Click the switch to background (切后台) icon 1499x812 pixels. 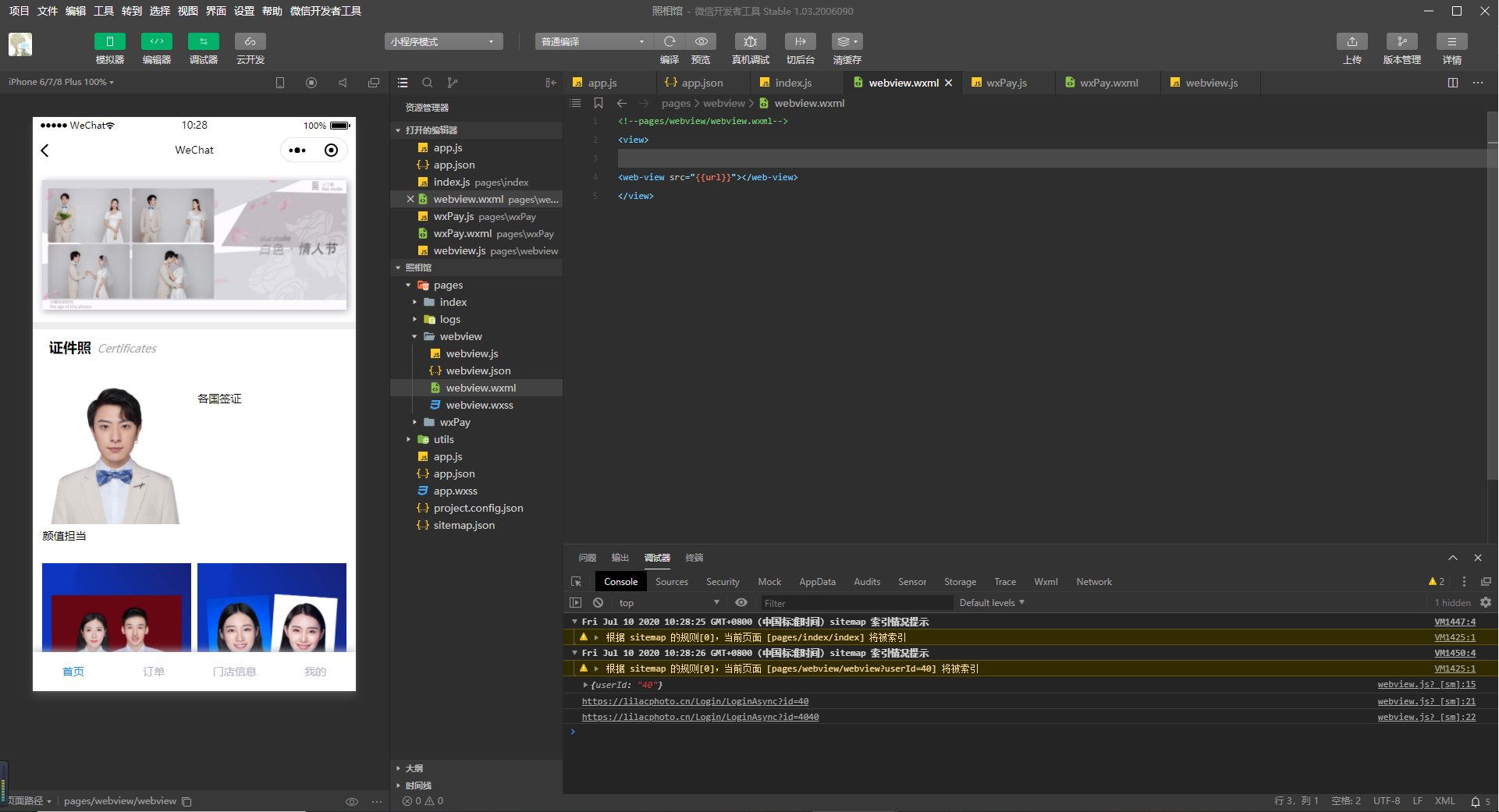click(x=801, y=41)
